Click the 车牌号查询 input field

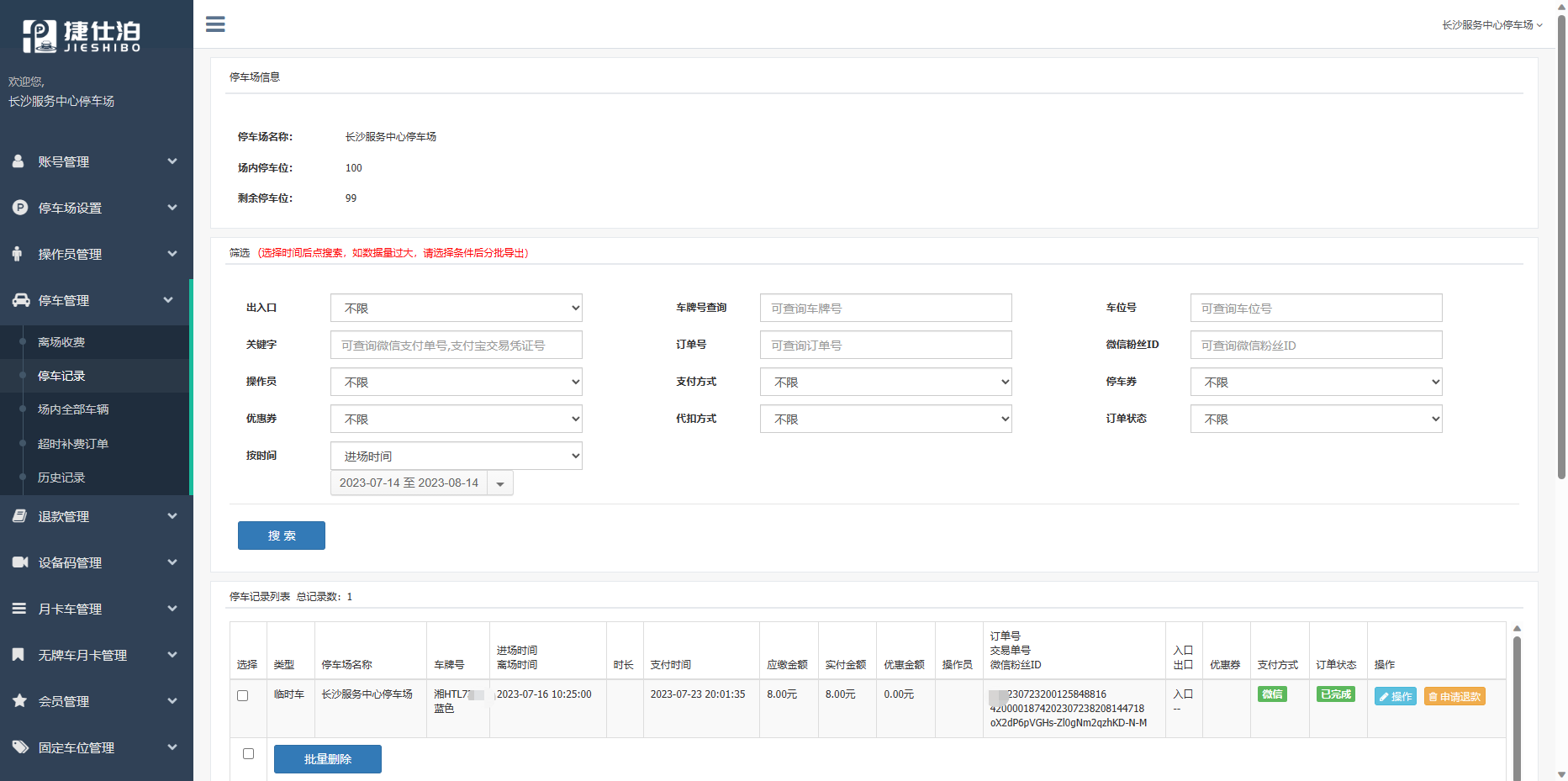(x=886, y=308)
